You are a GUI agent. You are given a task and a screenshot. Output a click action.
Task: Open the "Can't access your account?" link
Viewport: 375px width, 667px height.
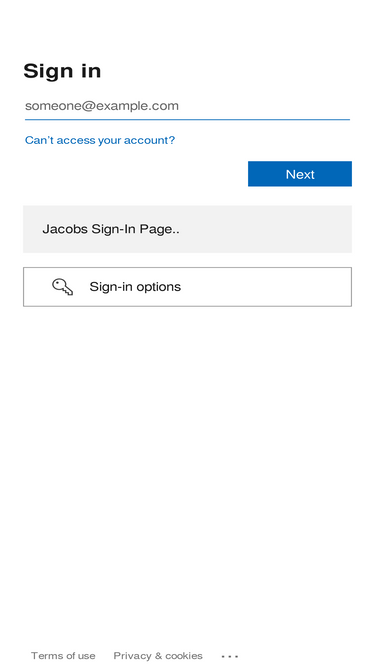tap(100, 140)
